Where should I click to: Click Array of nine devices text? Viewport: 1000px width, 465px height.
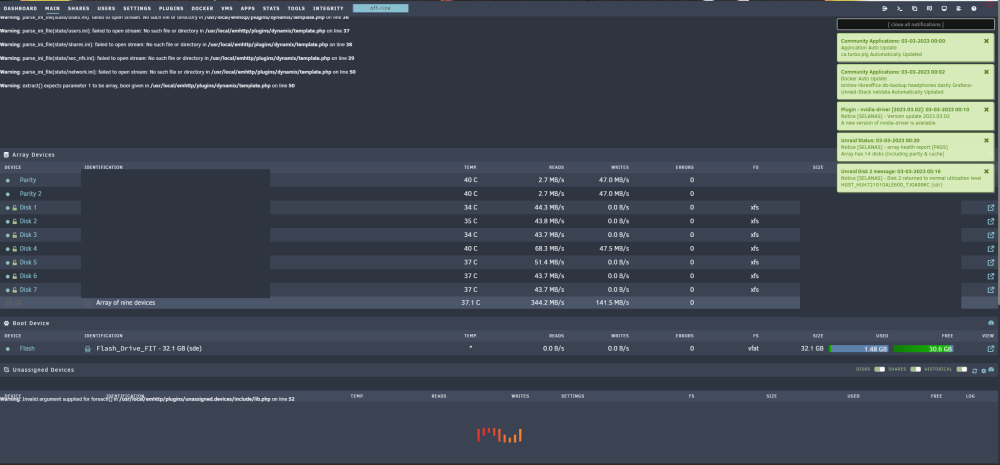tap(126, 303)
